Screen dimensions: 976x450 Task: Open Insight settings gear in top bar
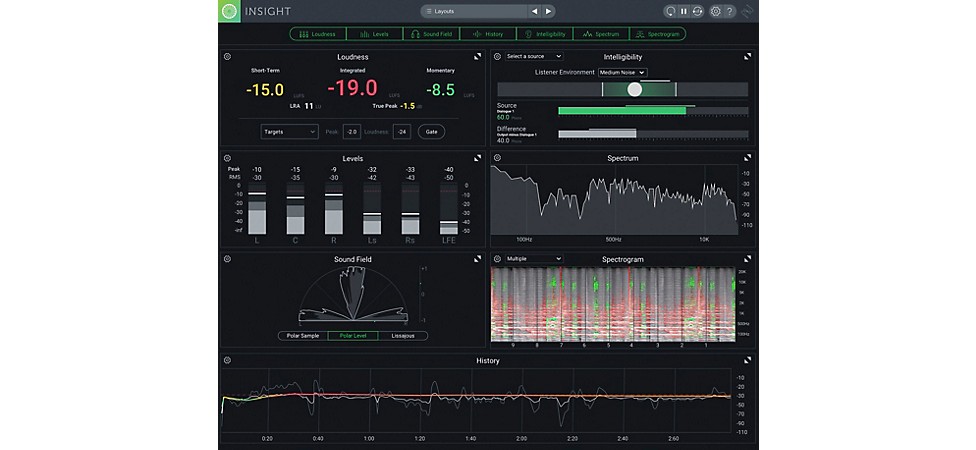[716, 11]
